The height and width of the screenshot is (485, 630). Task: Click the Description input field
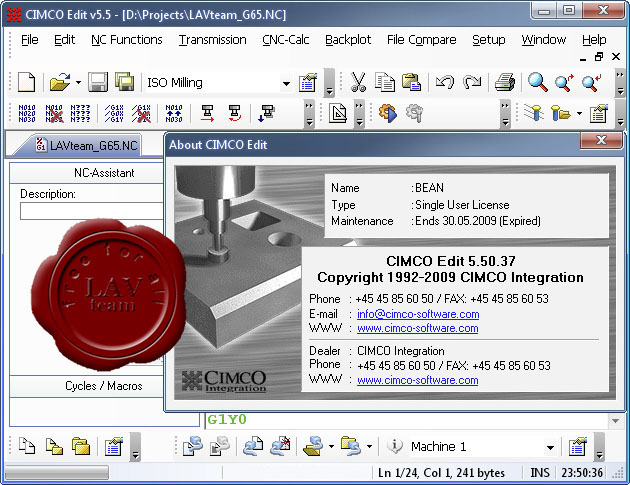92,211
